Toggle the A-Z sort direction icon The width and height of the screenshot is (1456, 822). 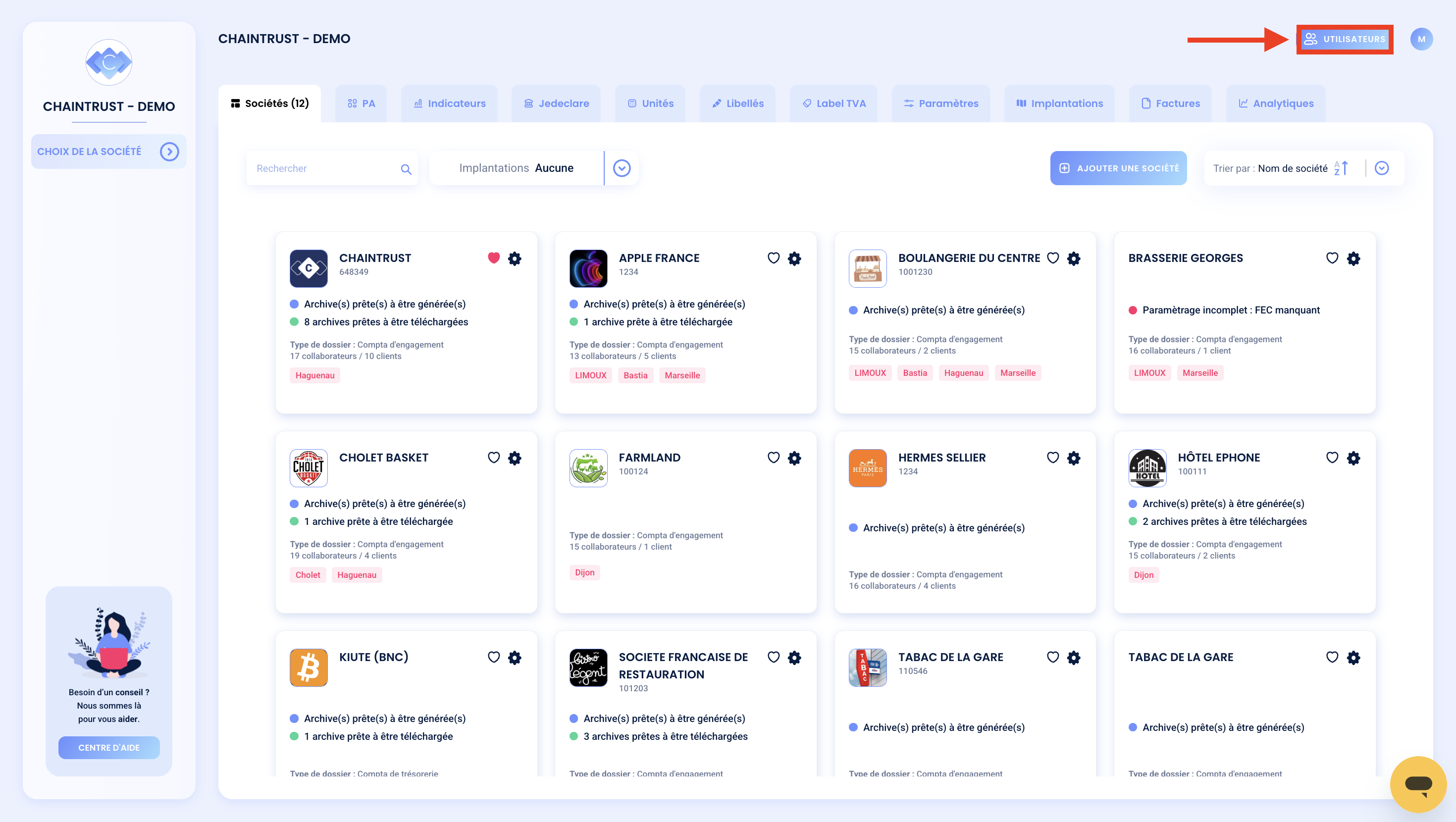[1341, 168]
